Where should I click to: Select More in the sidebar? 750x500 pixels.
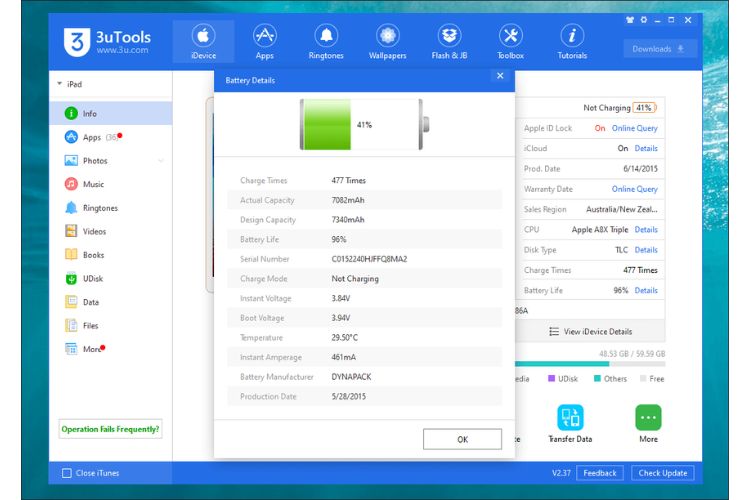pos(111,349)
